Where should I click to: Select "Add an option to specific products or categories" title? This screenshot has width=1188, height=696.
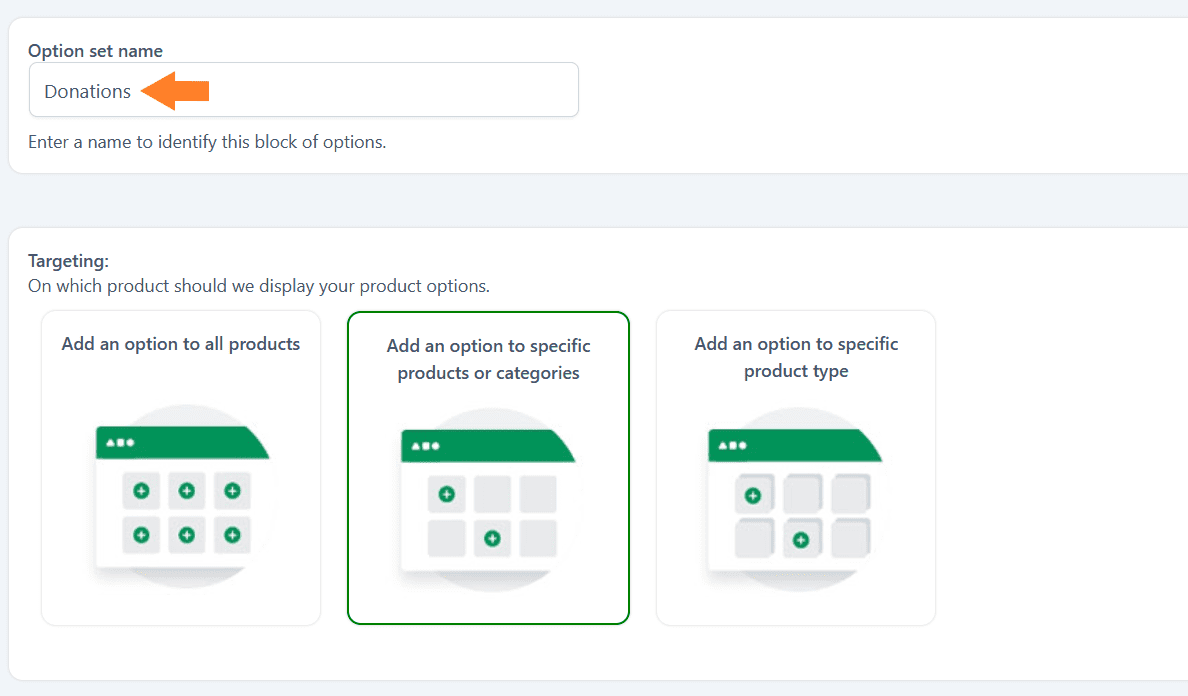489,359
